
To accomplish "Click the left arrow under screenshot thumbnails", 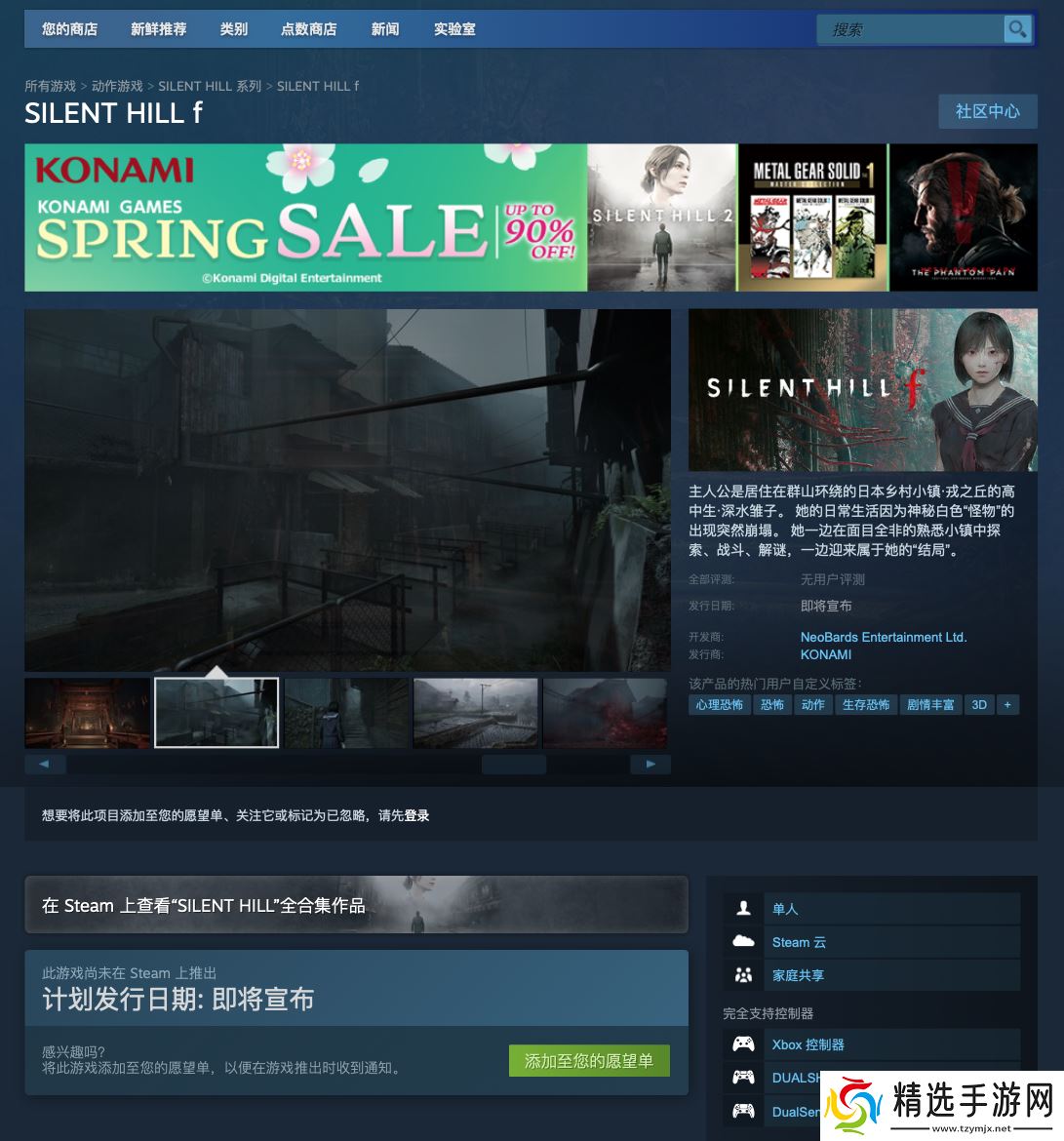I will 45,764.
